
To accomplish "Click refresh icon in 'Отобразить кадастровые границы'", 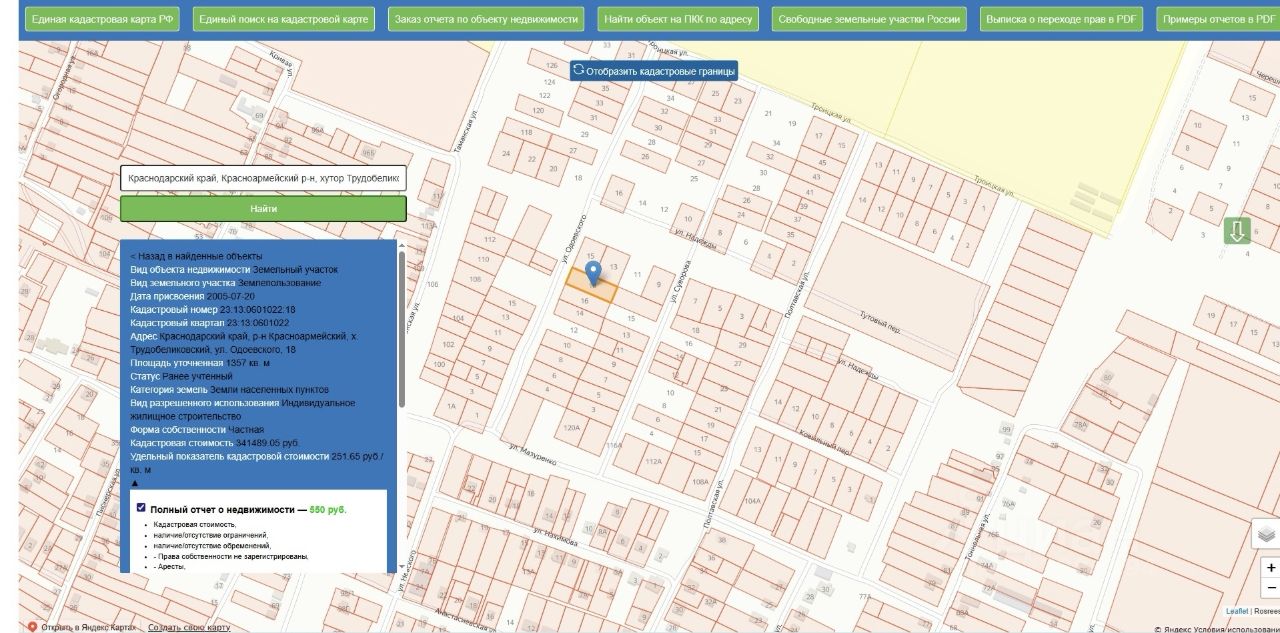I will [x=578, y=70].
